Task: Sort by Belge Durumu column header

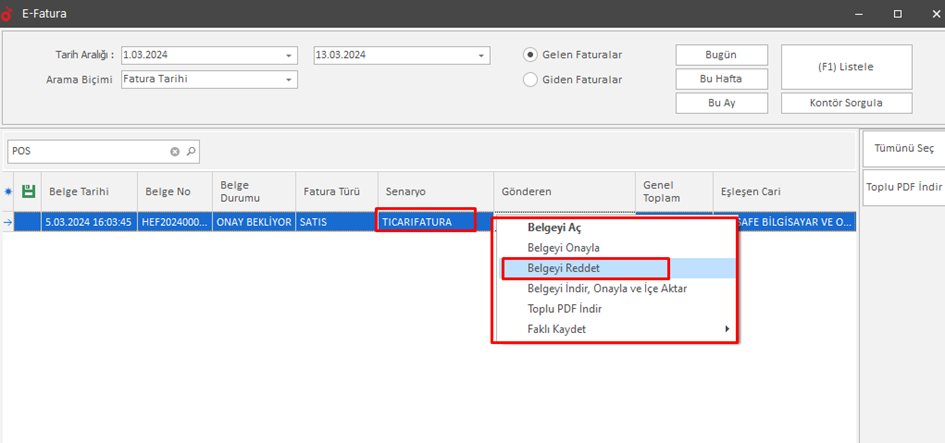Action: pos(254,192)
